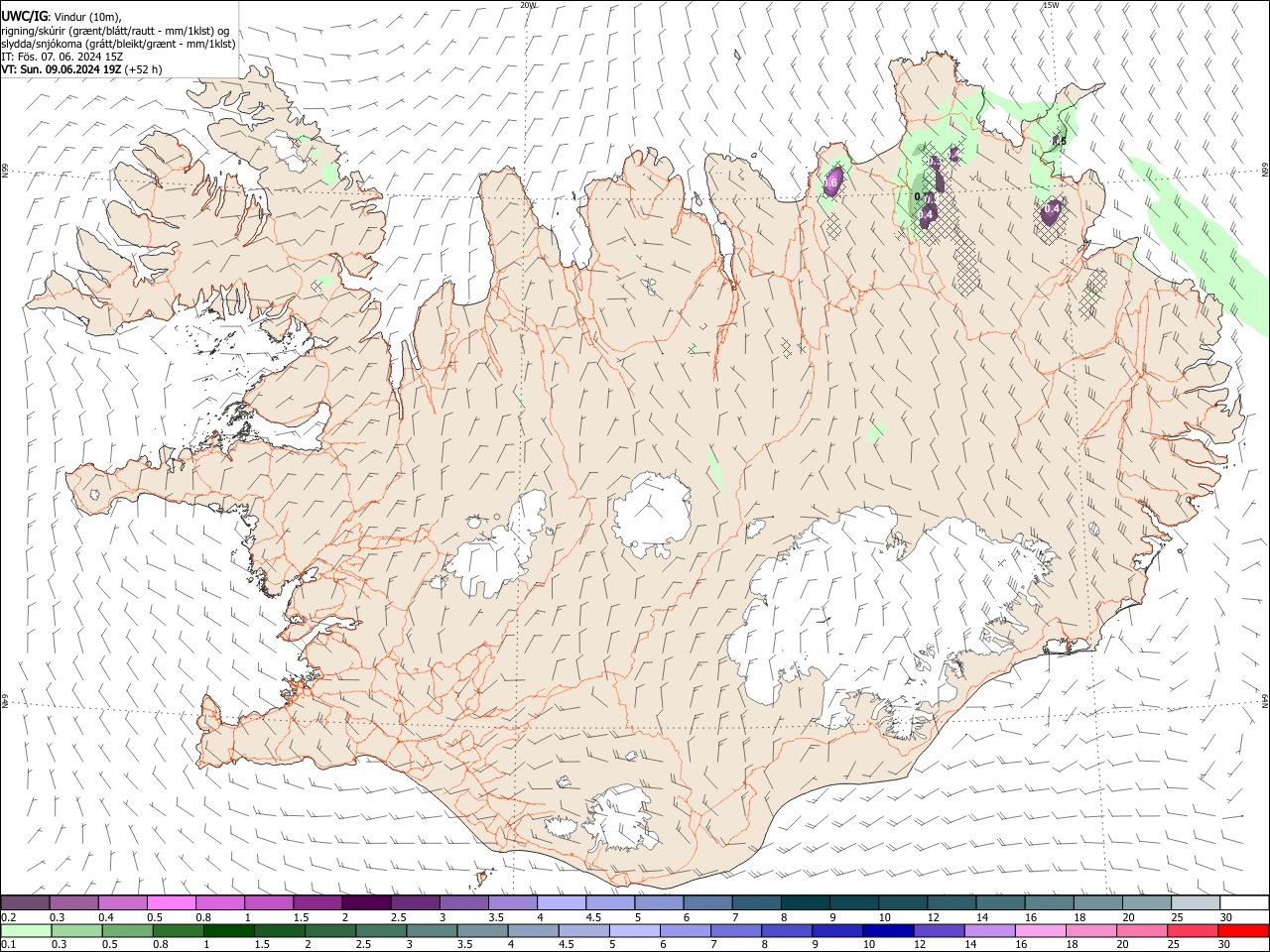This screenshot has height=952, width=1270.
Task: Select the light grey 25 swatch in the upper scale
Action: pos(1196,903)
